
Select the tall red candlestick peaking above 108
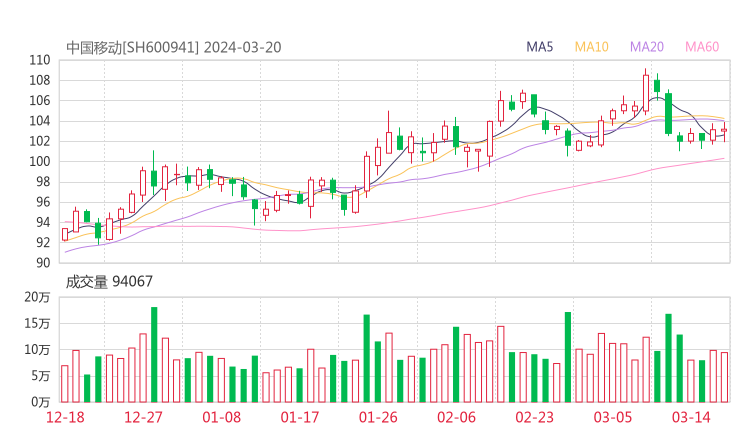(646, 93)
